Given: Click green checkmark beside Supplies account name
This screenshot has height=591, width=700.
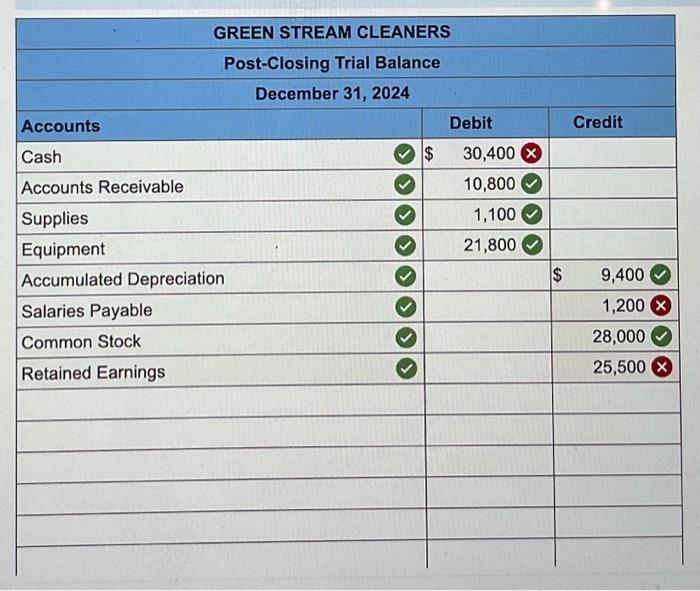Looking at the screenshot, I should point(405,215).
